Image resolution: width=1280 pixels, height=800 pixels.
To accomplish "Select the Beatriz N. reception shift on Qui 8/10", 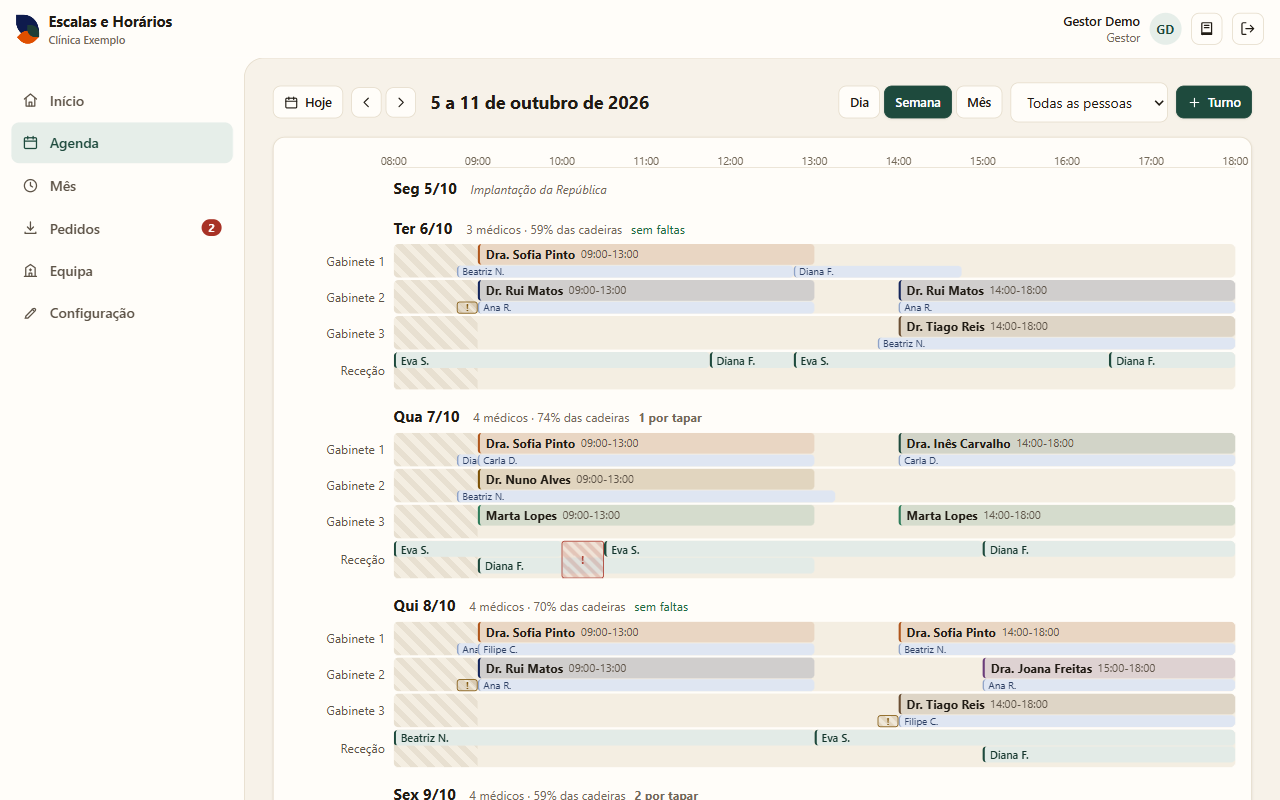I will point(604,738).
